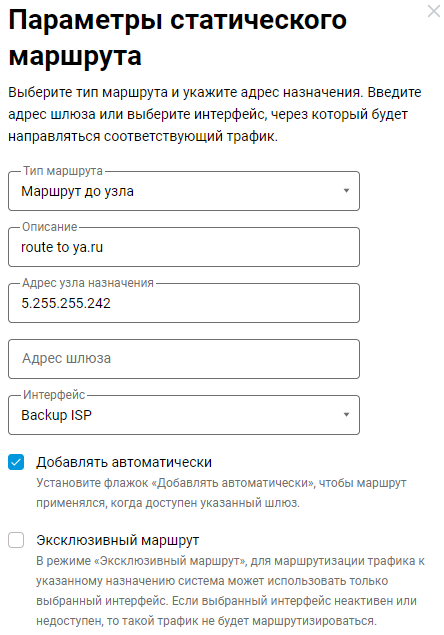Click the Интерфейс floating label
This screenshot has height=635, width=444.
click(54, 394)
